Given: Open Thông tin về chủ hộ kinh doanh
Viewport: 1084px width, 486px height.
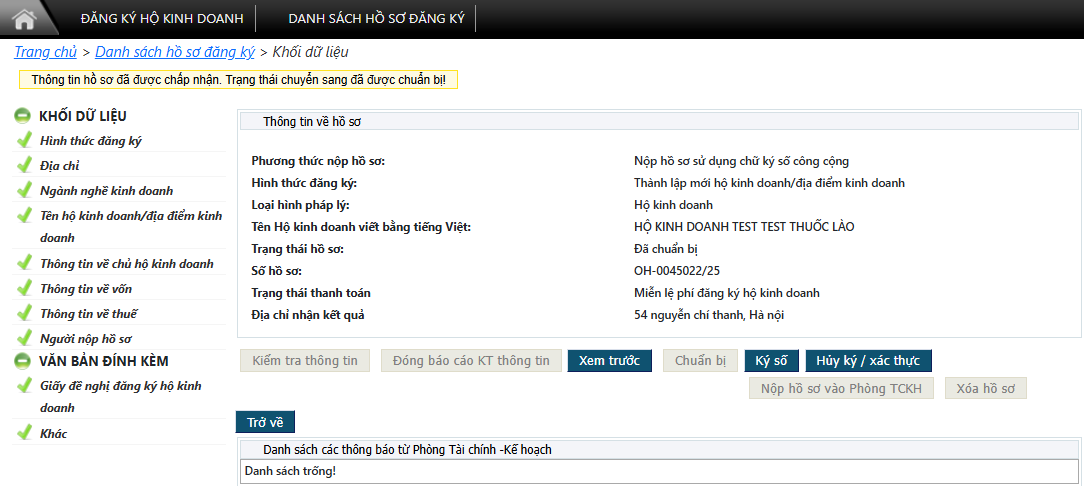Looking at the screenshot, I should tap(127, 264).
